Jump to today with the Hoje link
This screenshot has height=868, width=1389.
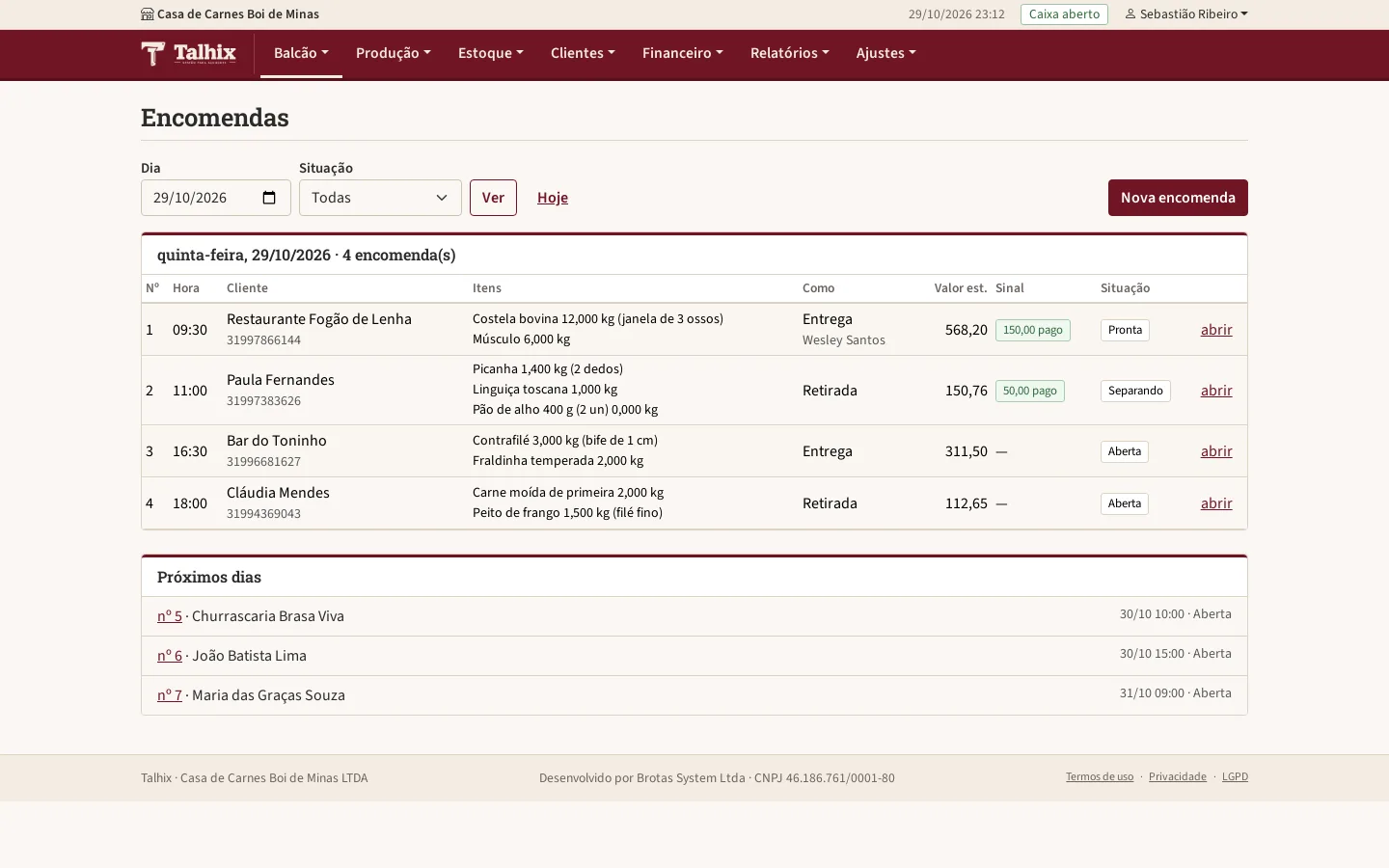[553, 198]
